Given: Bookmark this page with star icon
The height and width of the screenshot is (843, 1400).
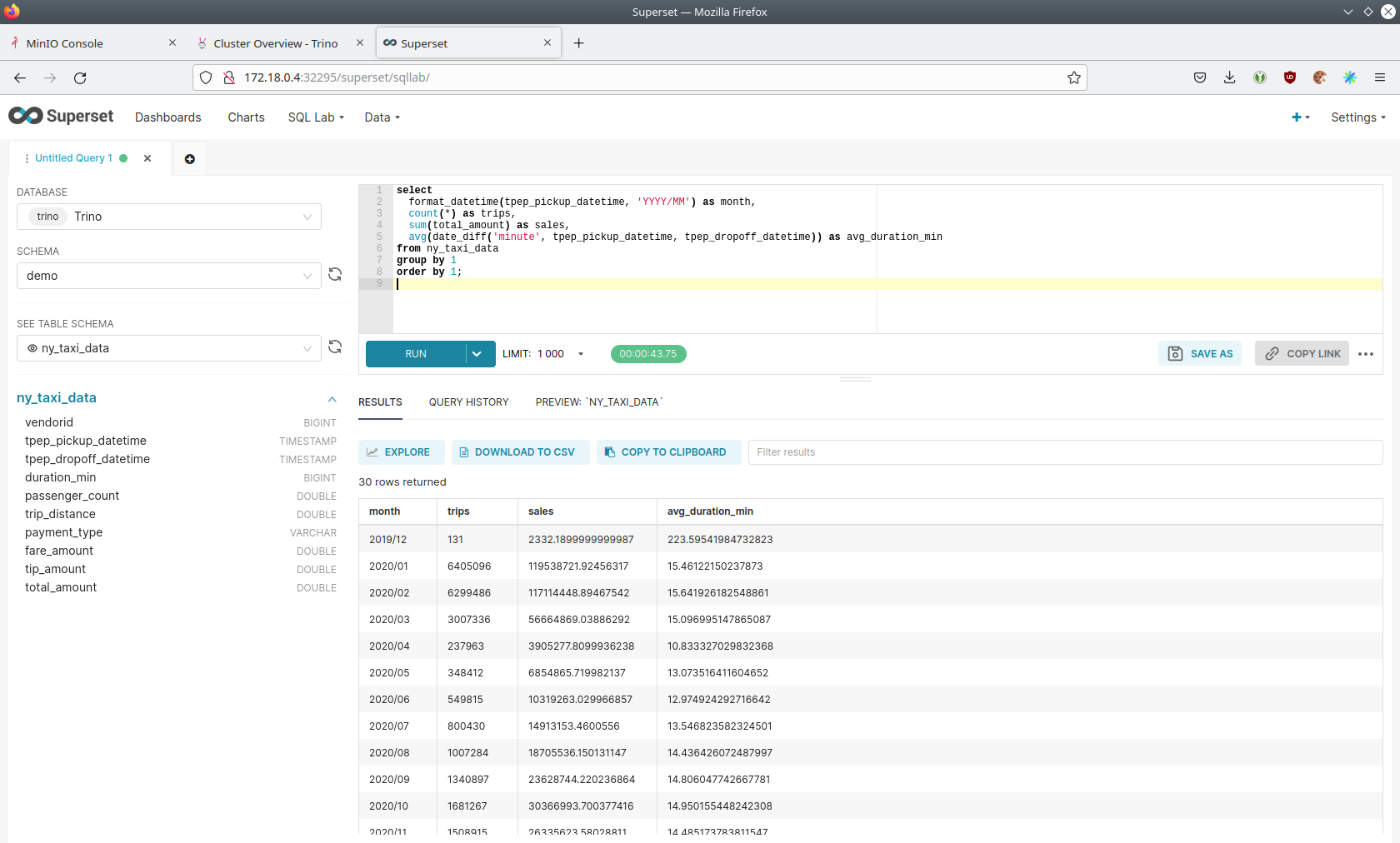Looking at the screenshot, I should [1073, 77].
